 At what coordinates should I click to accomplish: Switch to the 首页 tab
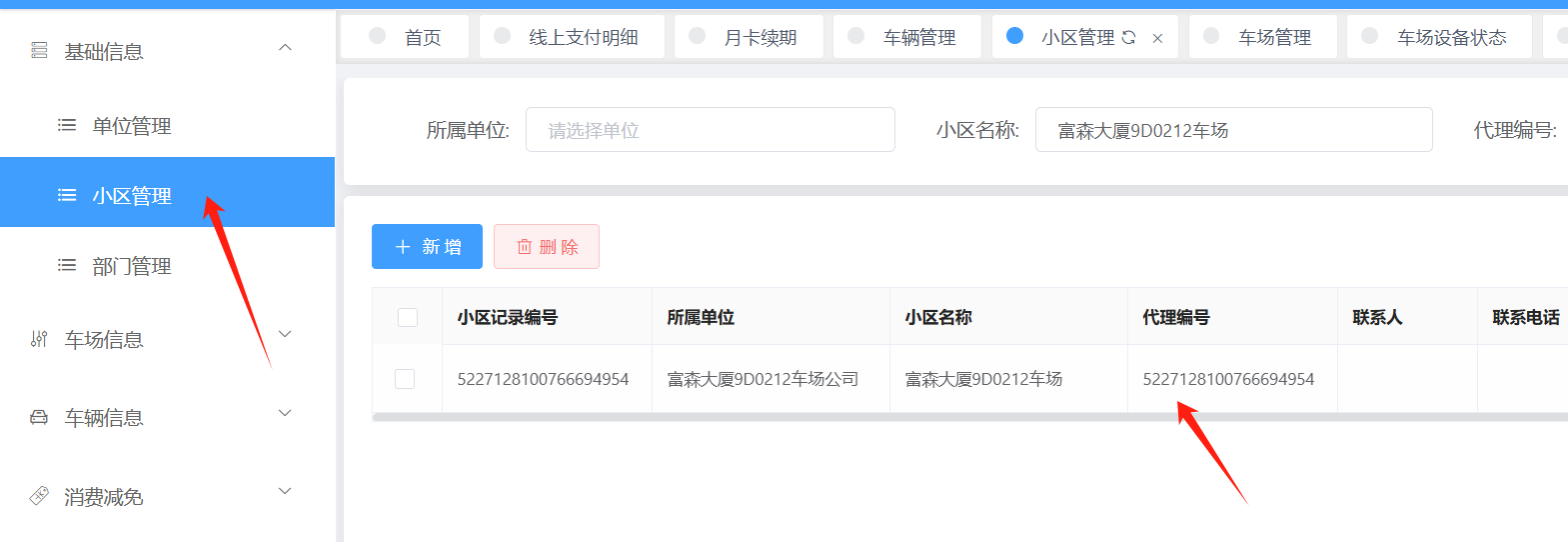tap(405, 37)
